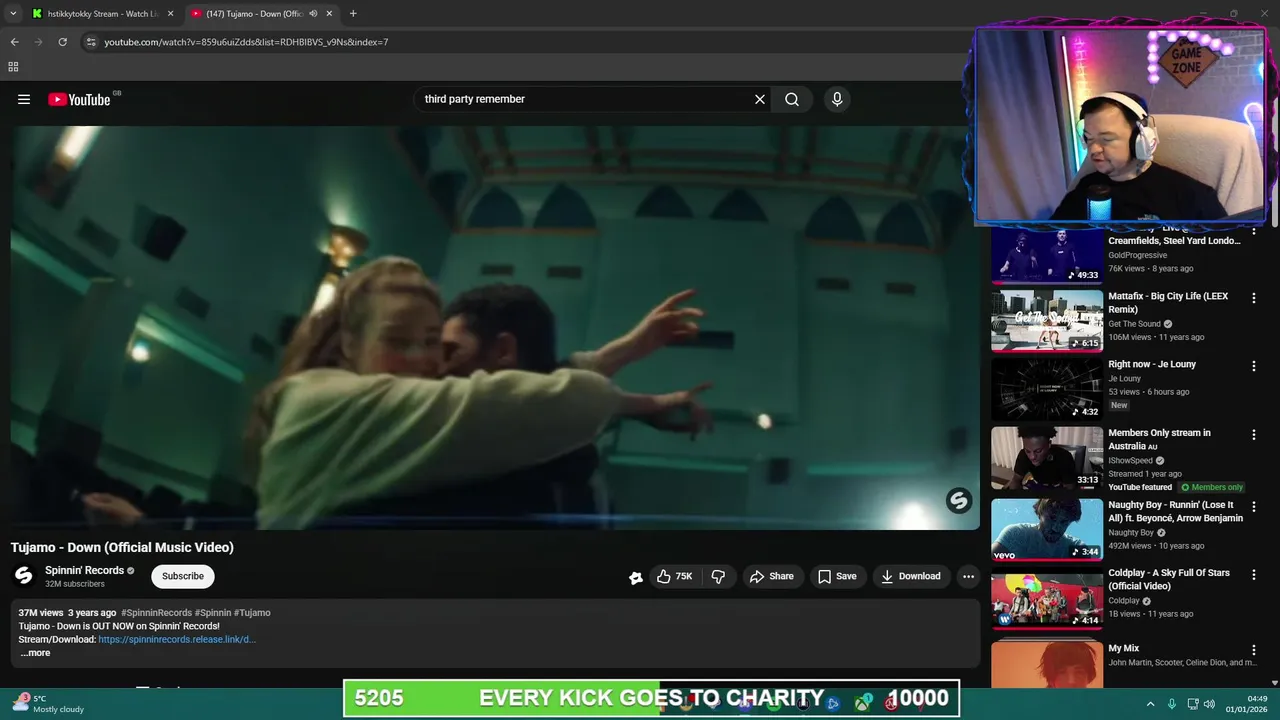1280x720 pixels.
Task: Open the 'My Mix' playlist title
Action: 1124,648
